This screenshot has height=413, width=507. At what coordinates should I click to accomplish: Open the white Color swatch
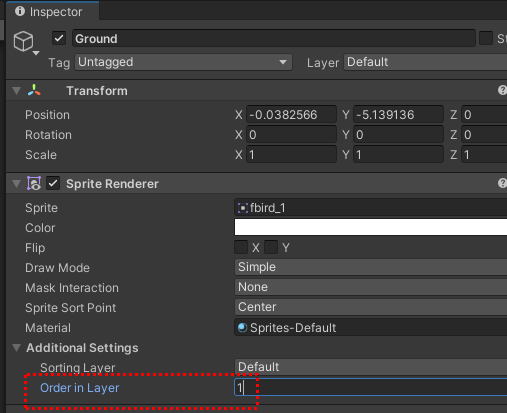[371, 227]
